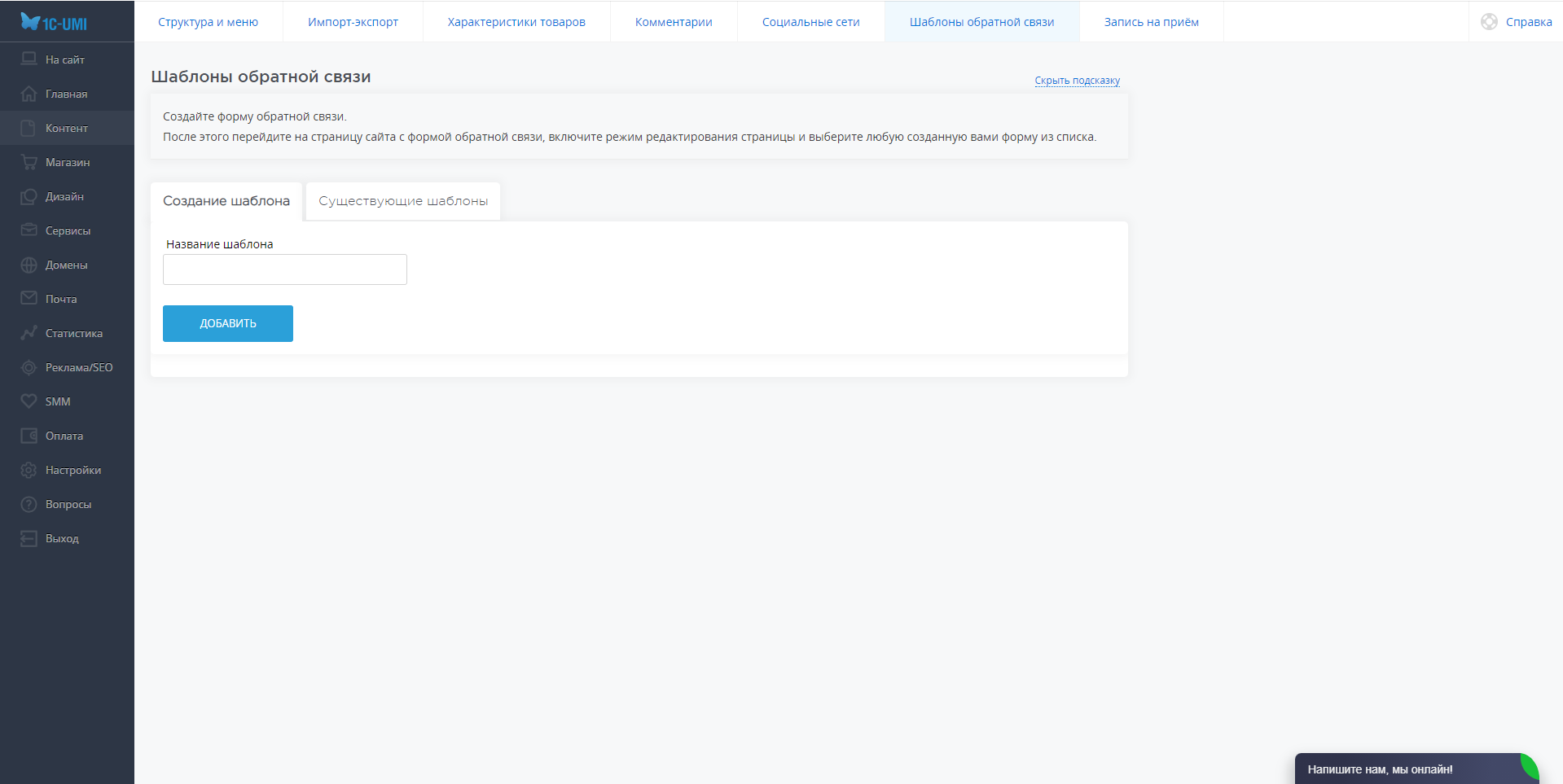
Task: Open the Комментарии tab
Action: 674,22
